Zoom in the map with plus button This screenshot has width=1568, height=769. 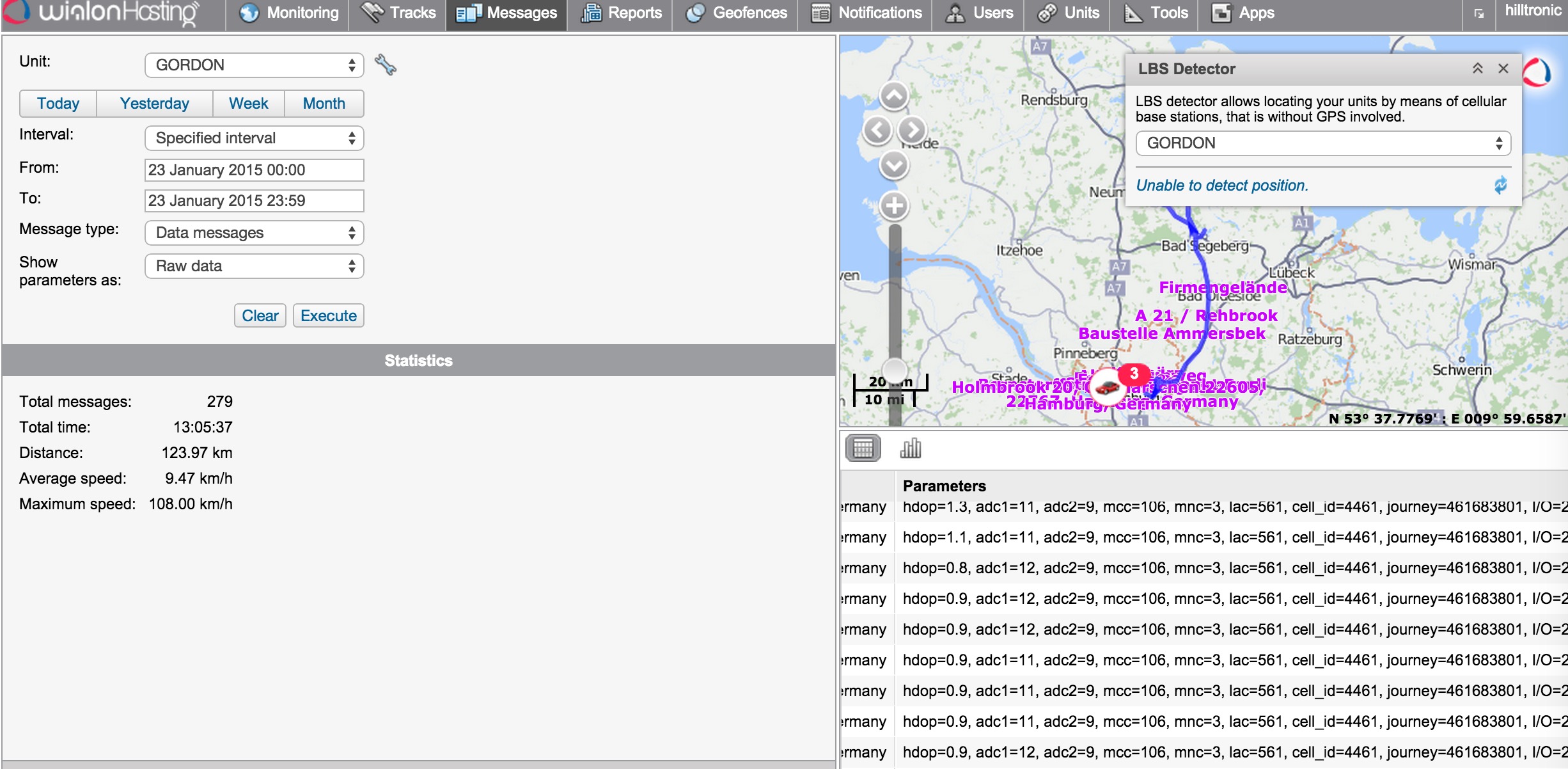point(894,206)
